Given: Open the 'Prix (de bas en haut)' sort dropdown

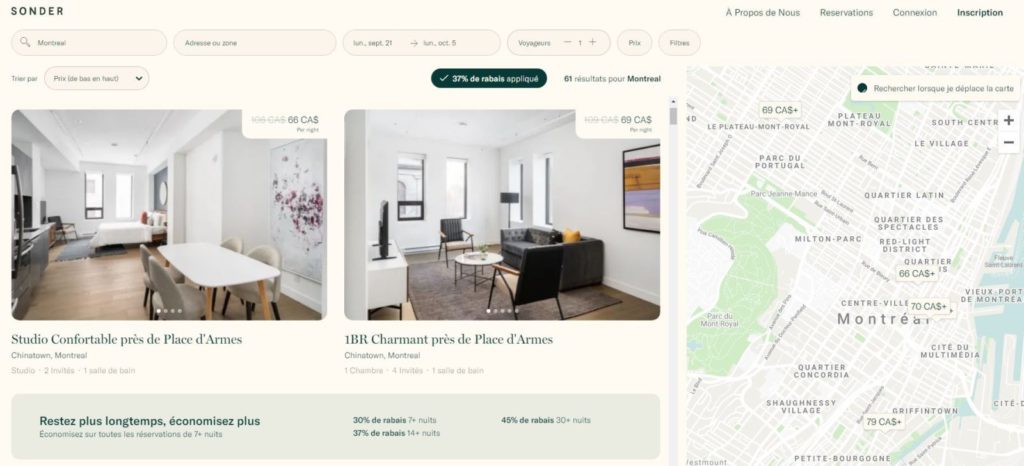Looking at the screenshot, I should pyautogui.click(x=97, y=78).
